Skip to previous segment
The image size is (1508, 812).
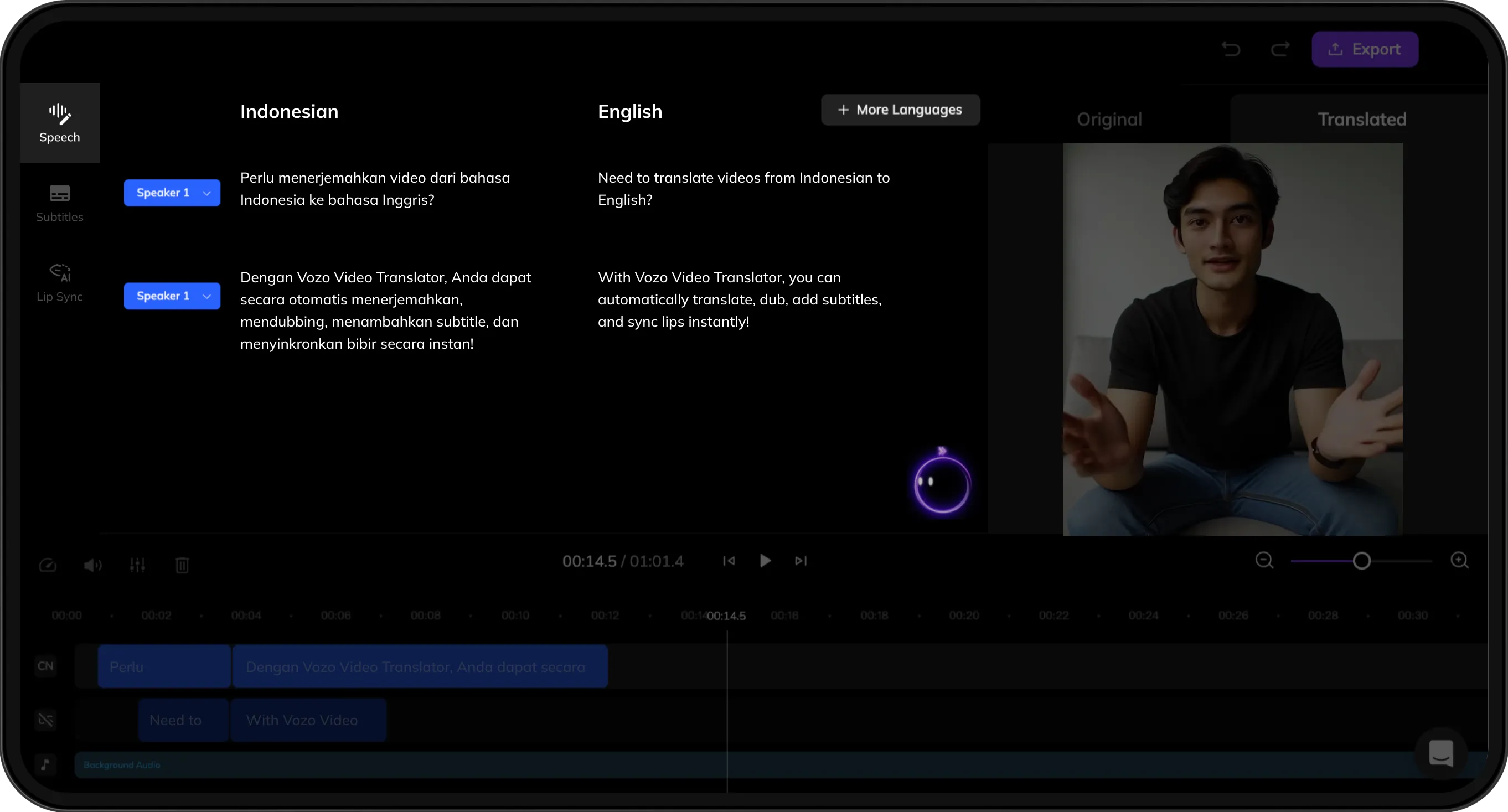pyautogui.click(x=729, y=561)
